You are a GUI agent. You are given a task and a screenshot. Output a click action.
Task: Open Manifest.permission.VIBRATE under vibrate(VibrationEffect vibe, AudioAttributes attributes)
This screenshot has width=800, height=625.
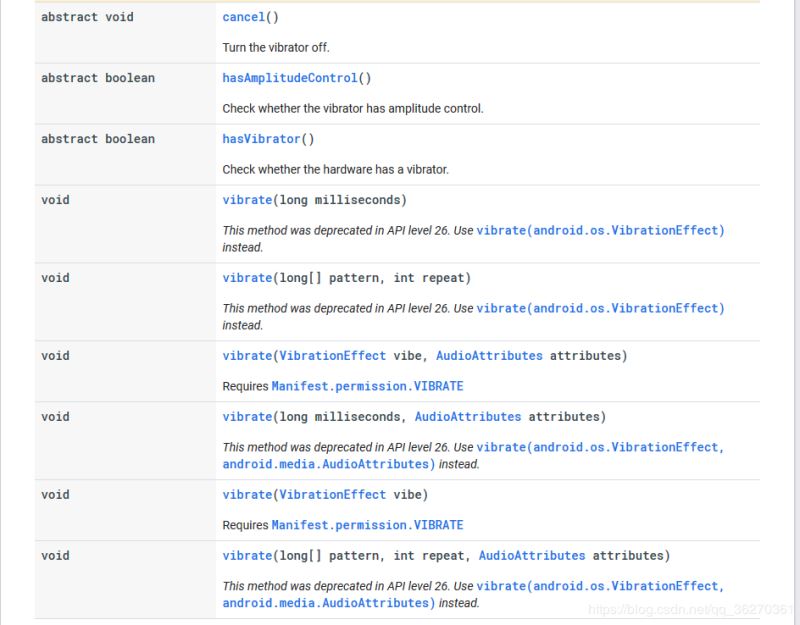click(367, 386)
